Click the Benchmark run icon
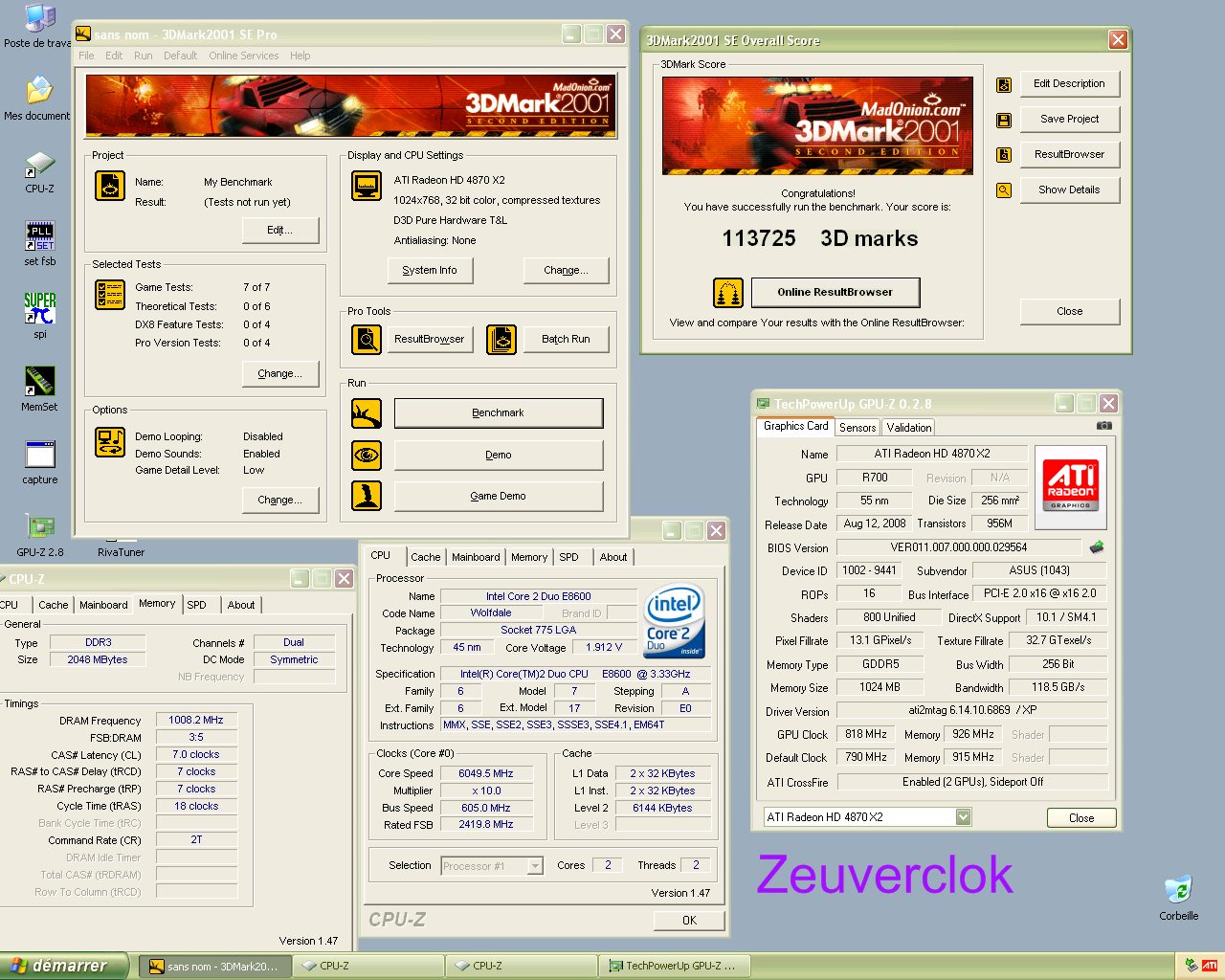1225x980 pixels. [367, 413]
